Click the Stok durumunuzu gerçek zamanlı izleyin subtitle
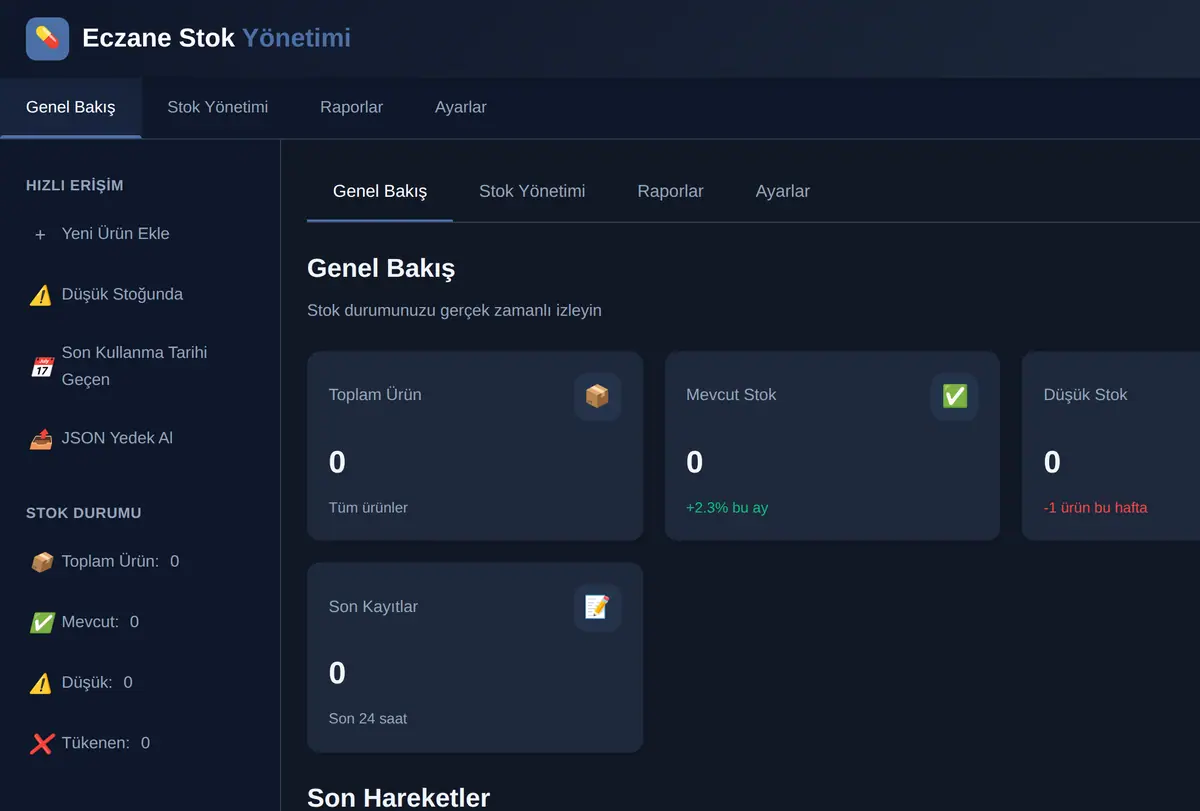Viewport: 1200px width, 811px height. click(454, 311)
